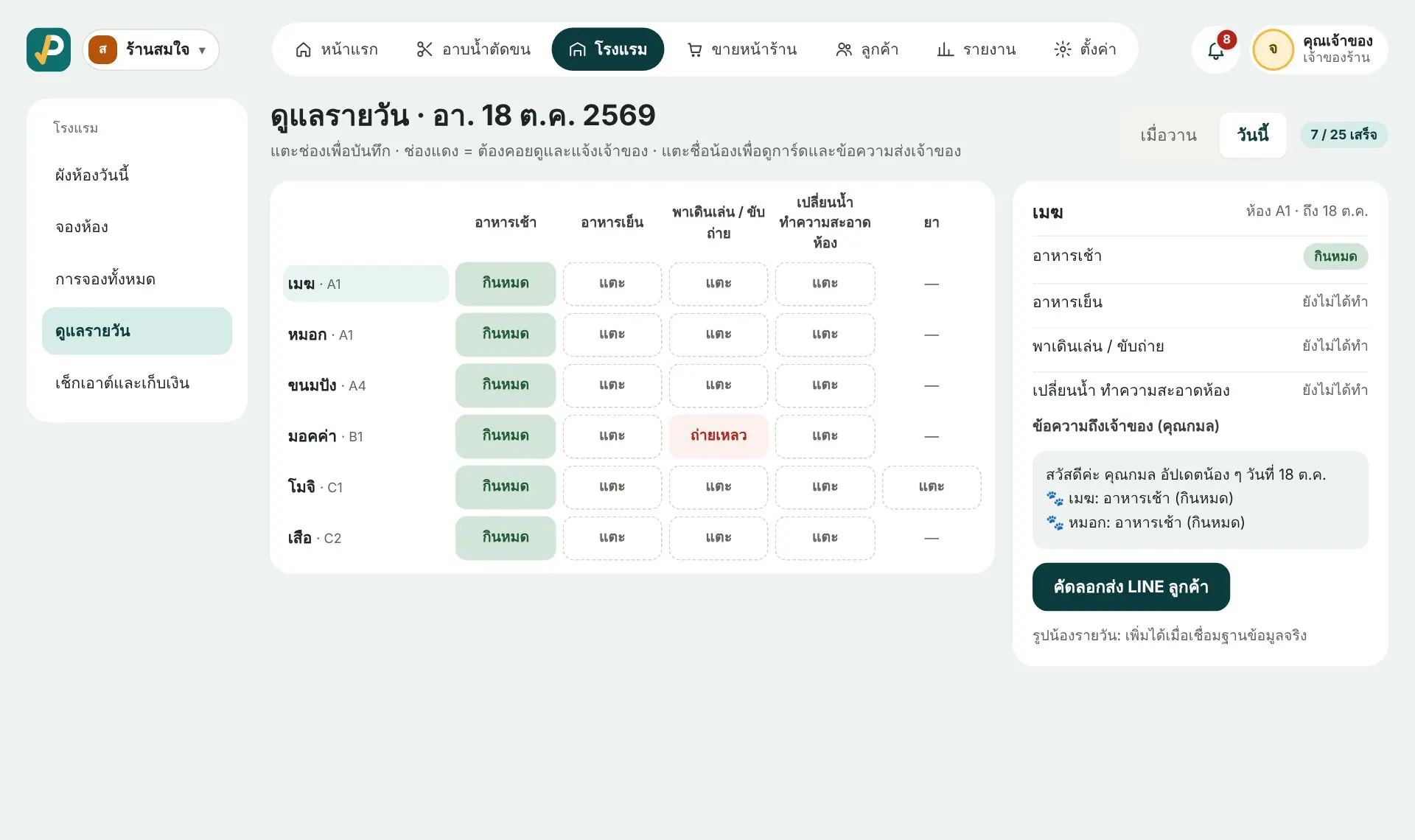Open the notifications bell with 8 badge
Image resolution: width=1415 pixels, height=840 pixels.
pyautogui.click(x=1216, y=49)
